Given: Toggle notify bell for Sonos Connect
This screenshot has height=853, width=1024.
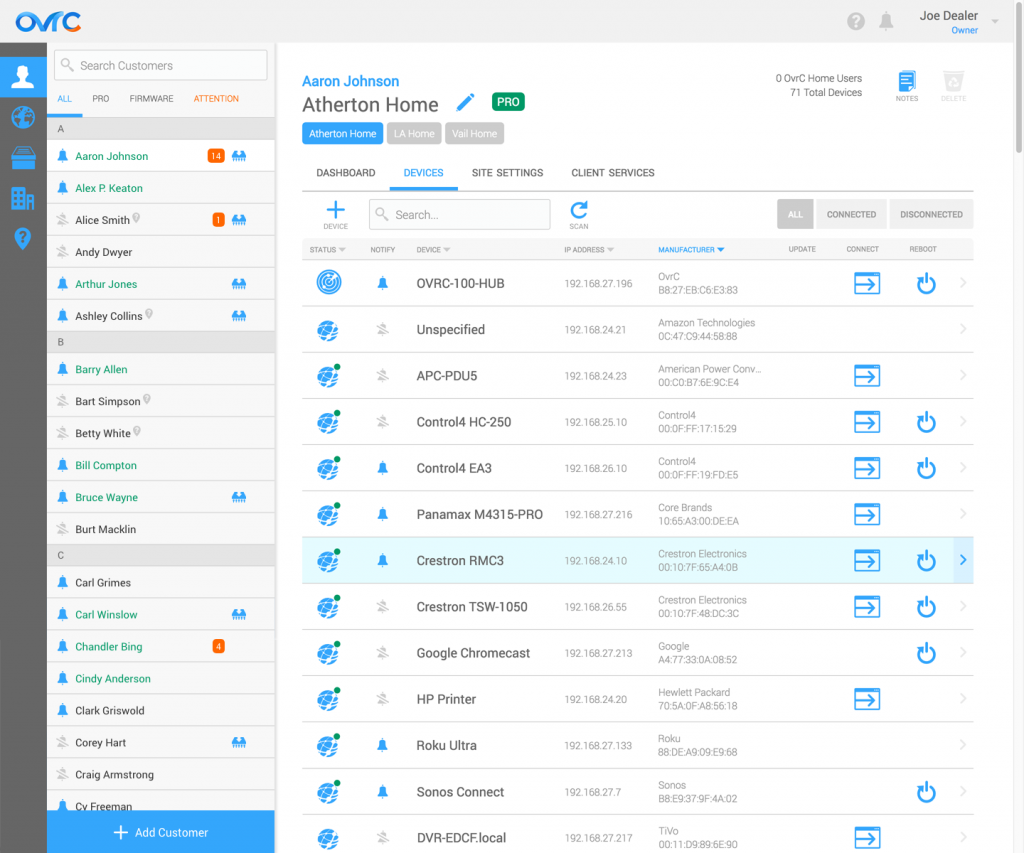Looking at the screenshot, I should pos(383,792).
